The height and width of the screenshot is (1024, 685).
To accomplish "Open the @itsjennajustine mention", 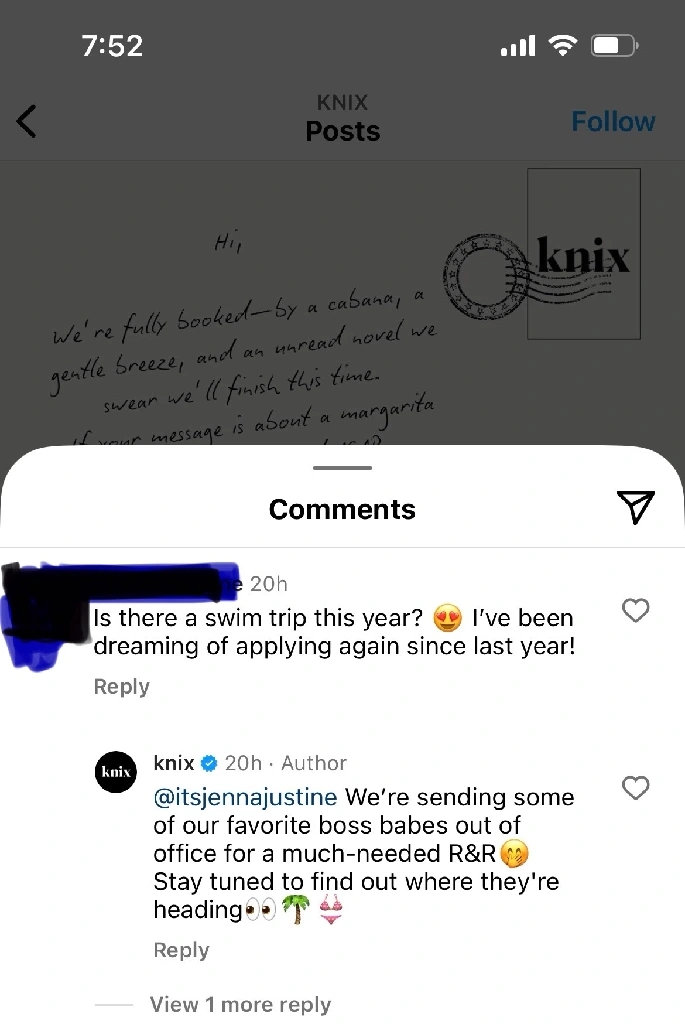I will (x=246, y=797).
